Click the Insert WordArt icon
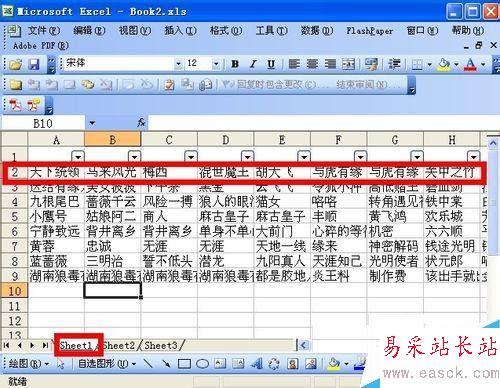 256,363
